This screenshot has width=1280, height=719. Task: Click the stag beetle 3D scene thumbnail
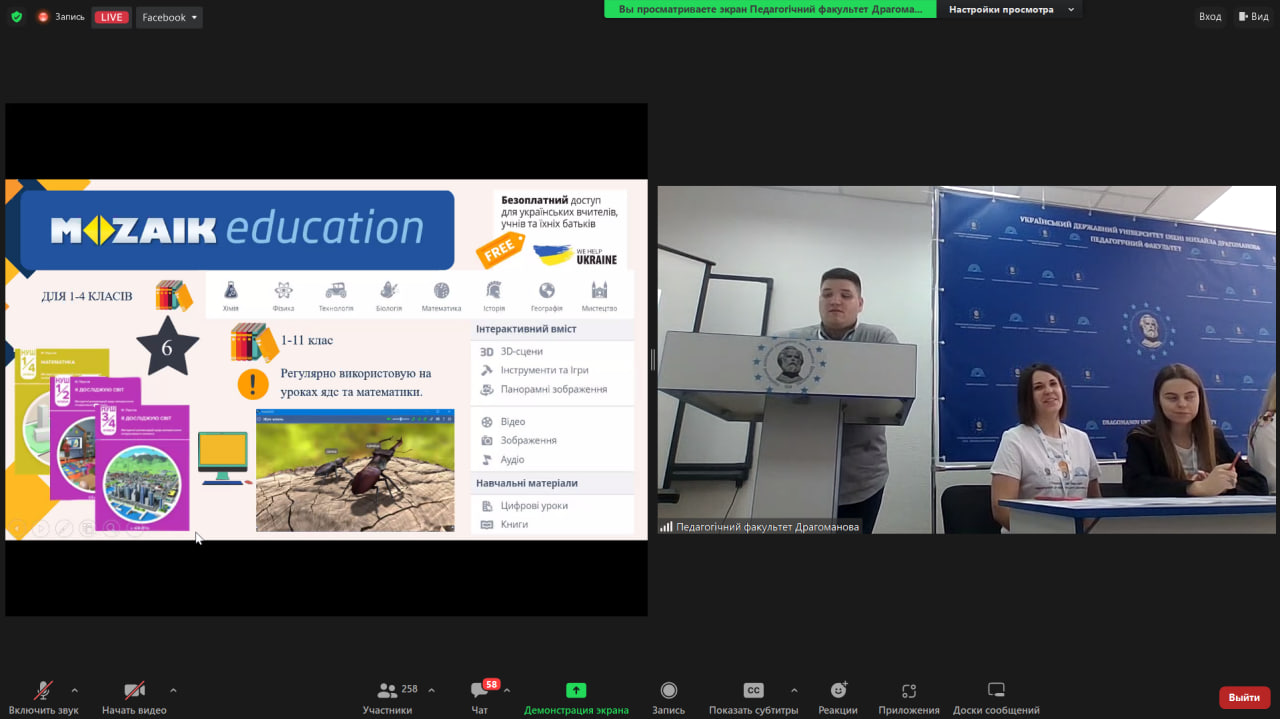(x=355, y=470)
